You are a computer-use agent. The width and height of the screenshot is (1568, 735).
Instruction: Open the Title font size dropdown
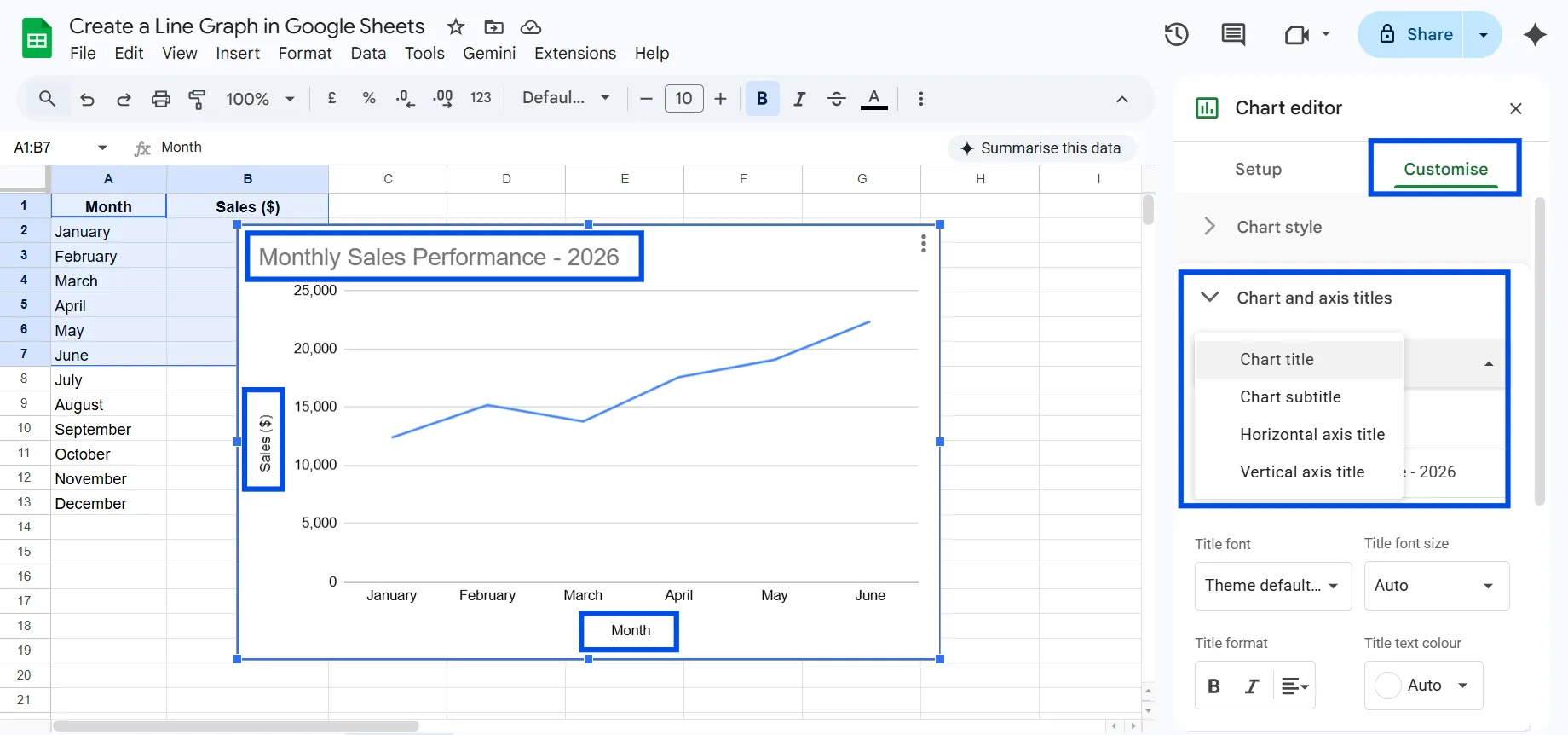(x=1436, y=586)
